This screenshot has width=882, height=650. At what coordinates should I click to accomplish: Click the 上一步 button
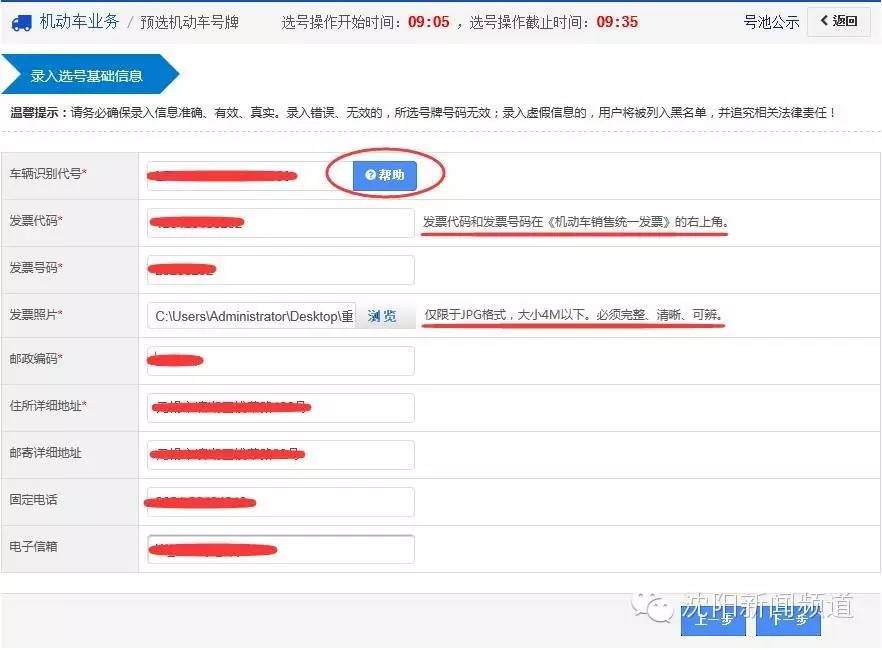click(714, 620)
